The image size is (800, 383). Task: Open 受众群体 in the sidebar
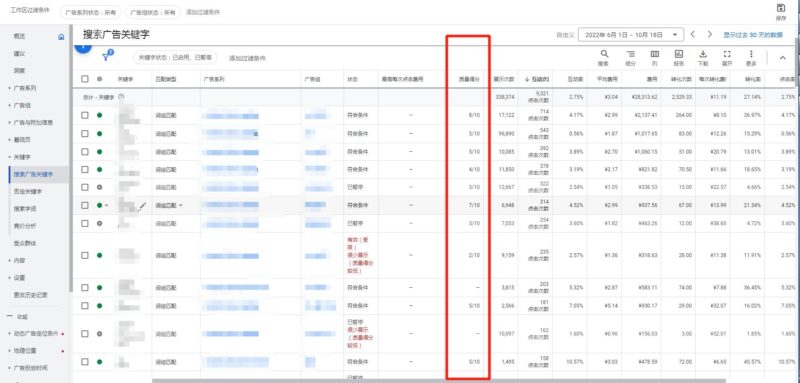click(25, 243)
